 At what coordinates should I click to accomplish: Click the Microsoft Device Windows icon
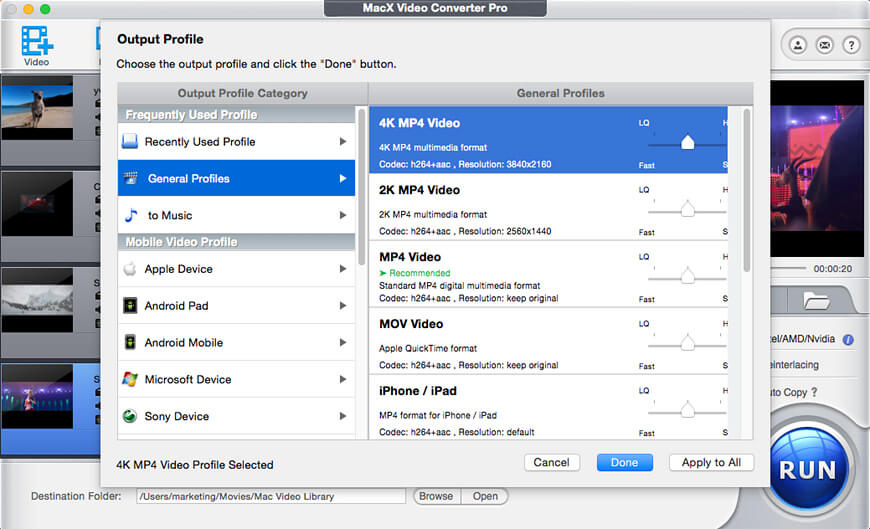click(129, 379)
